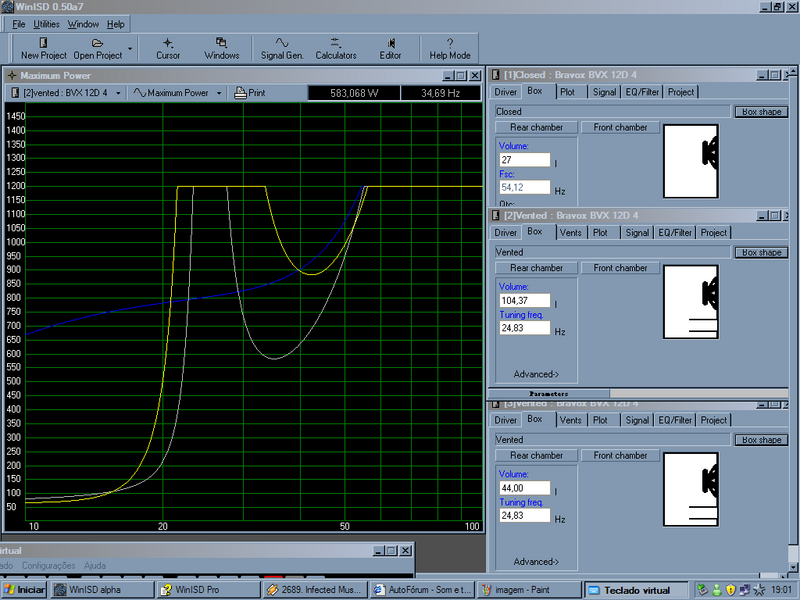Open Ajuda menu in virtual keyboard window
Viewport: 800px width, 600px height.
click(x=95, y=565)
